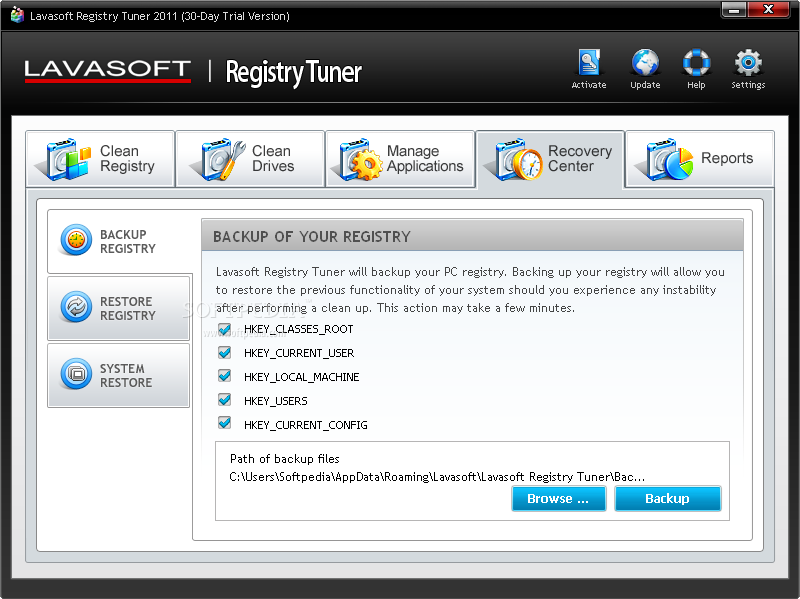Disable the HKEY_CURRENT_CONFIG checkbox
Screen dimensions: 800x599
(x=224, y=423)
